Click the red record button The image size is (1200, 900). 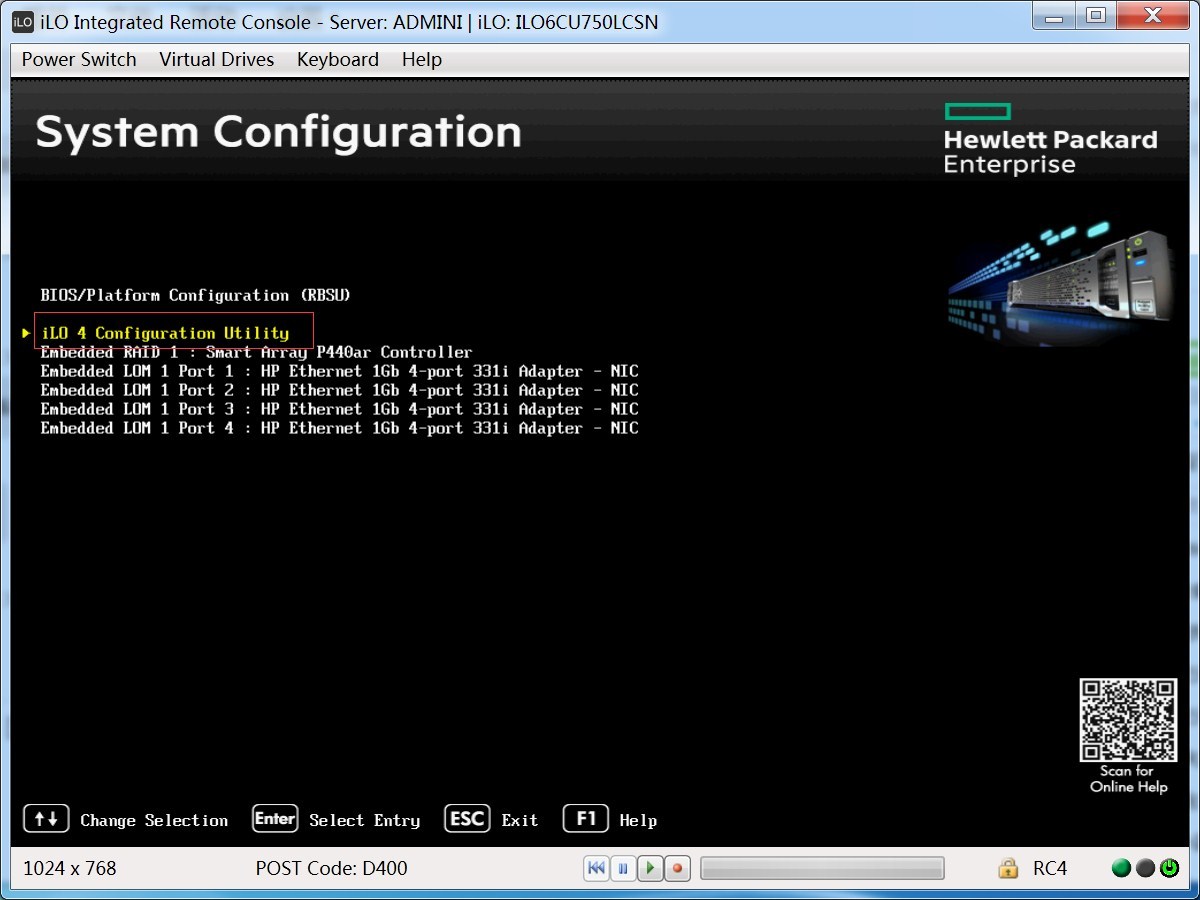(677, 868)
